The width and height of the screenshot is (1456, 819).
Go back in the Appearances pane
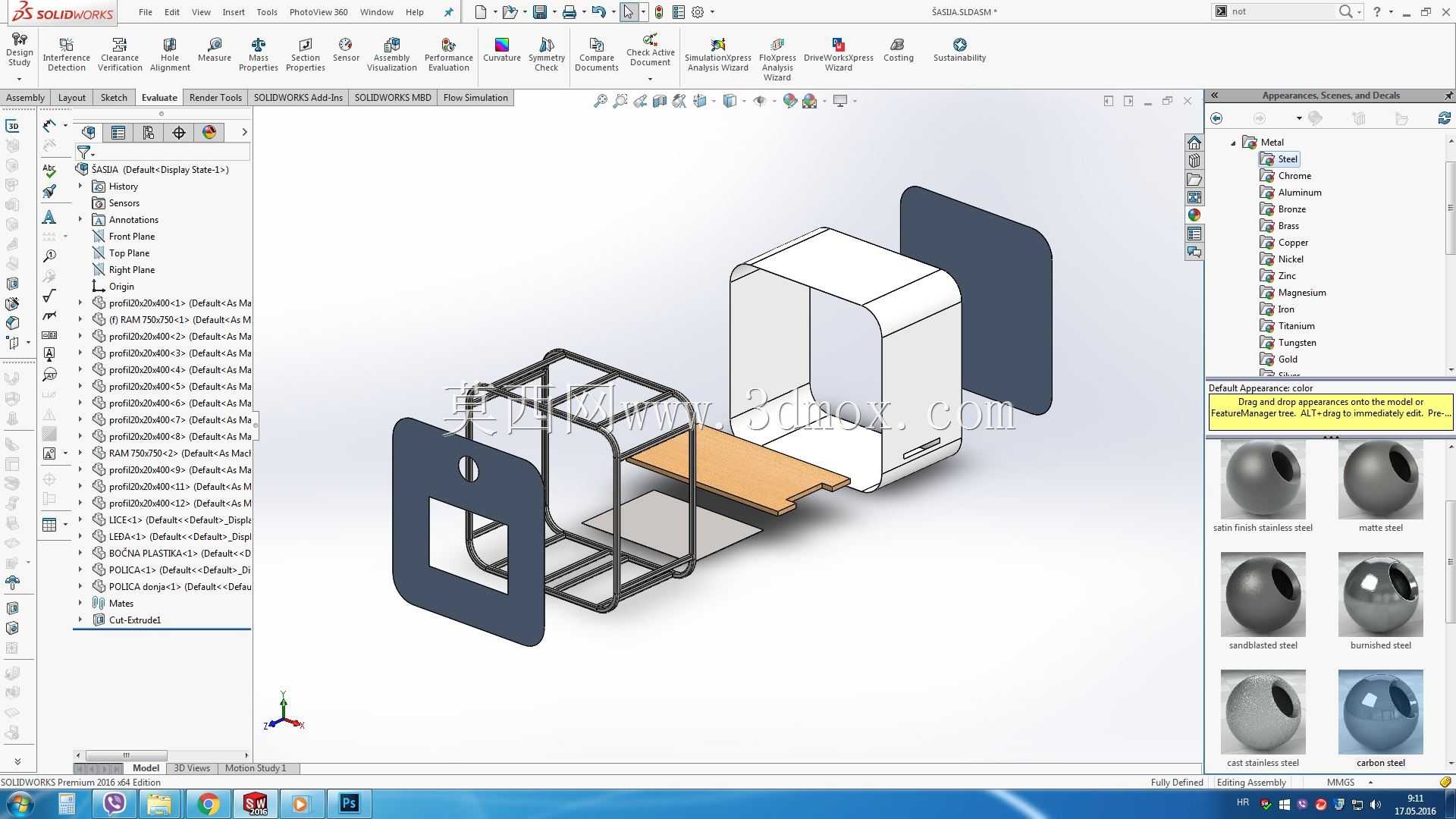[1216, 118]
